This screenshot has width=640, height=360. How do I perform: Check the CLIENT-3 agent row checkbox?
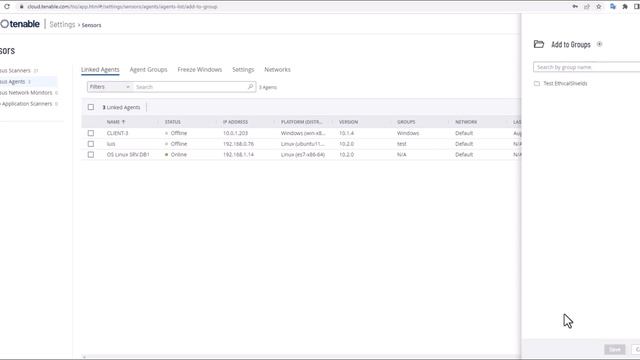pyautogui.click(x=91, y=133)
